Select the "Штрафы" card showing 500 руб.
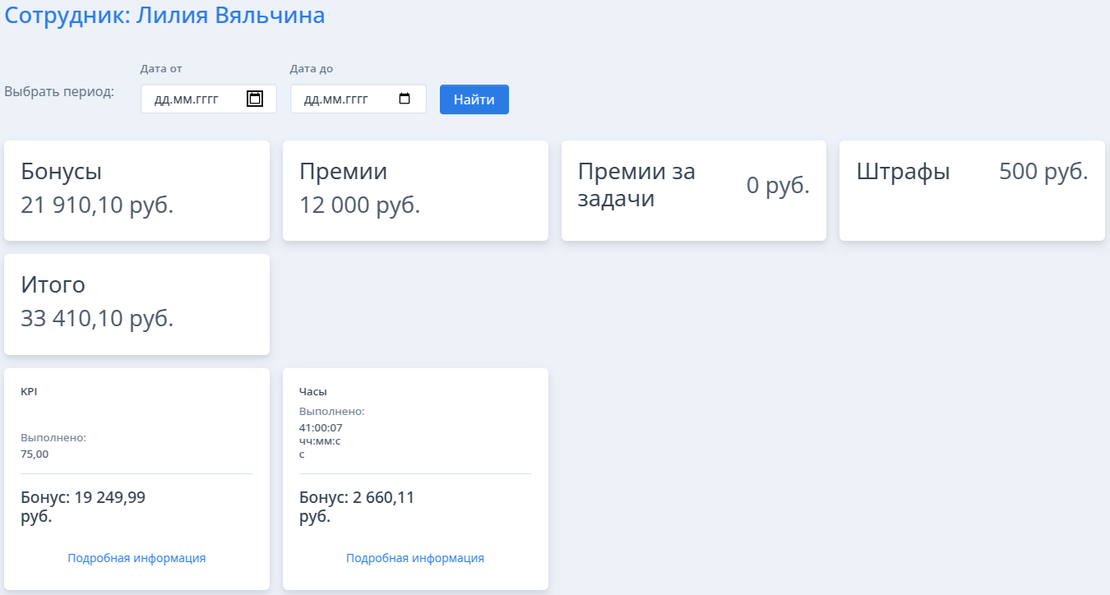Screen dimensions: 1110x595 coord(971,190)
